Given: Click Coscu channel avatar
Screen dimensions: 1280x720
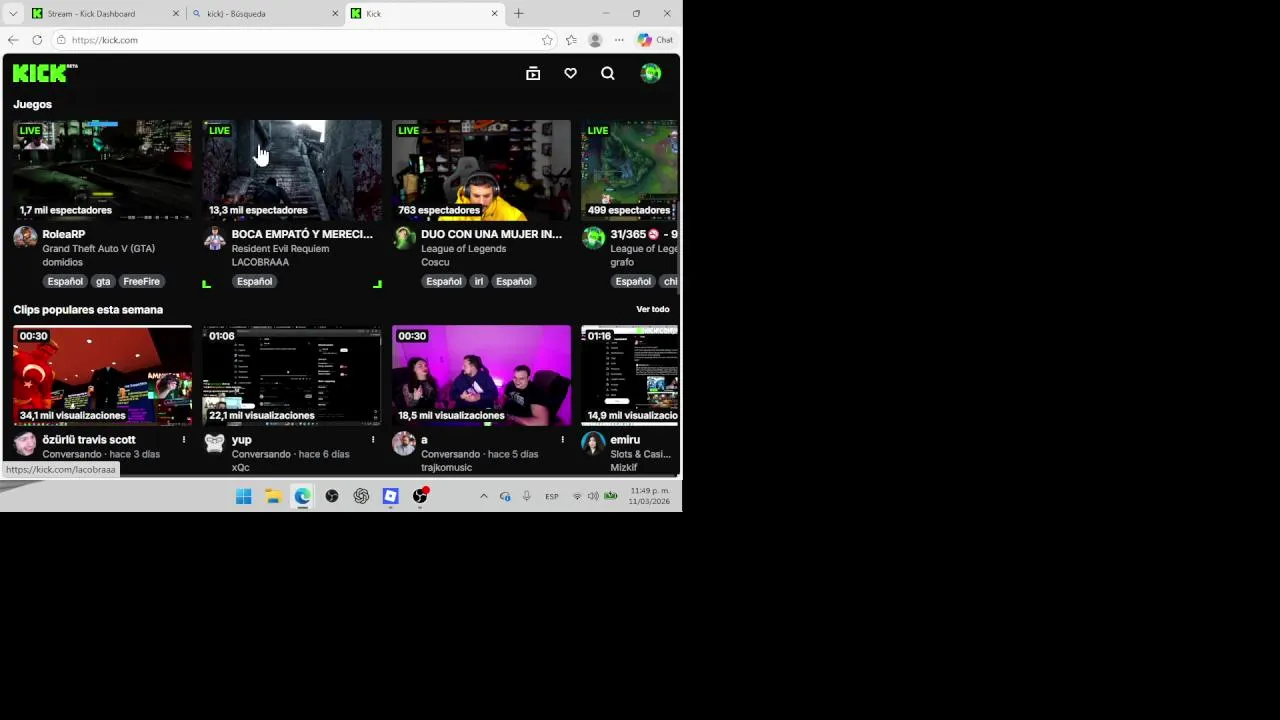Looking at the screenshot, I should [404, 238].
